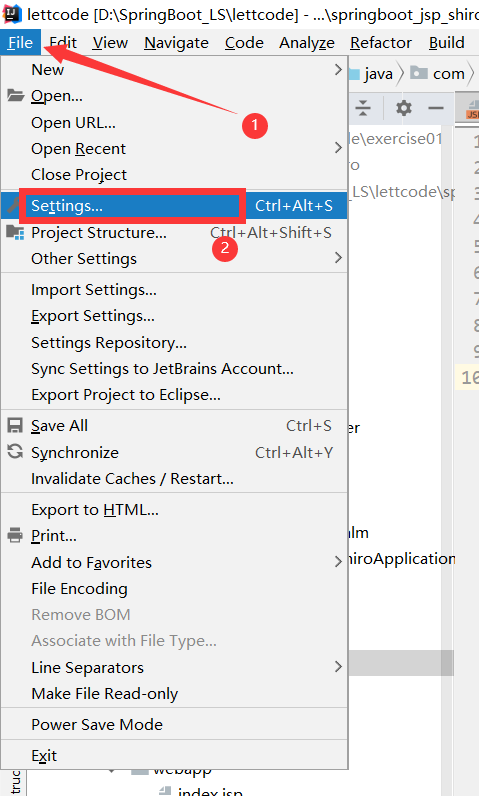Click the Synchronize refresh icon
The image size is (479, 796).
[x=15, y=451]
